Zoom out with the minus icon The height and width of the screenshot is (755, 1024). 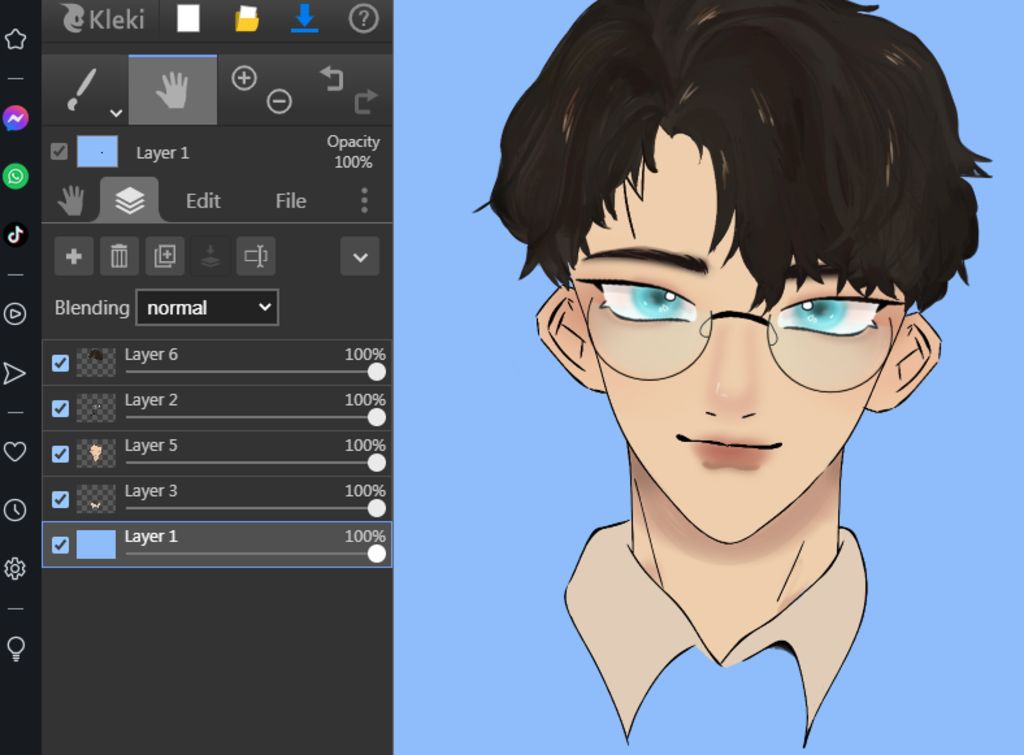(x=279, y=101)
